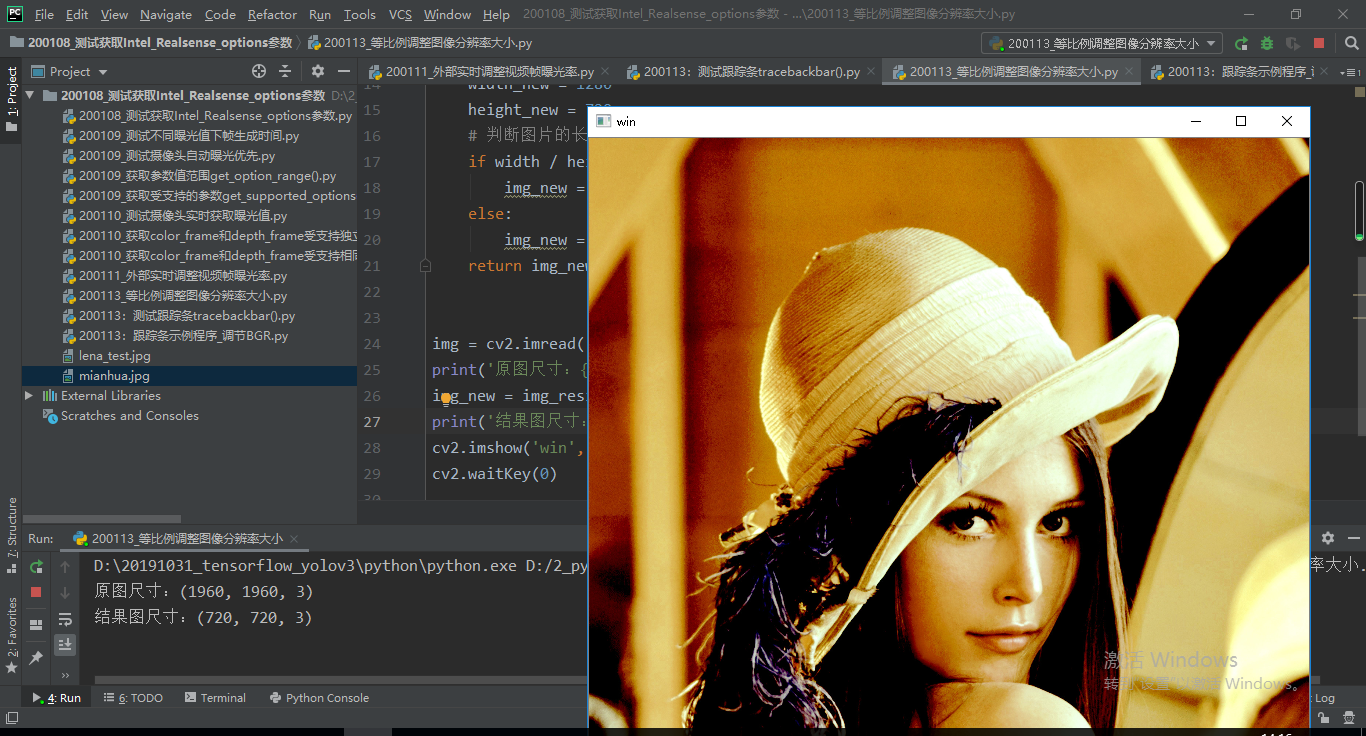The width and height of the screenshot is (1366, 736).
Task: Open the run configuration dropdown
Action: [x=1102, y=43]
